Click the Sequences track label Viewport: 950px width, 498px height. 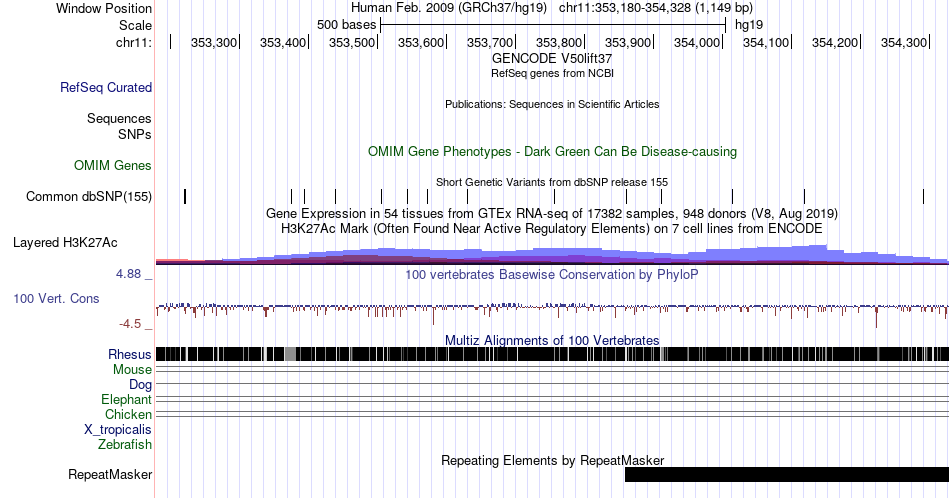(x=119, y=118)
